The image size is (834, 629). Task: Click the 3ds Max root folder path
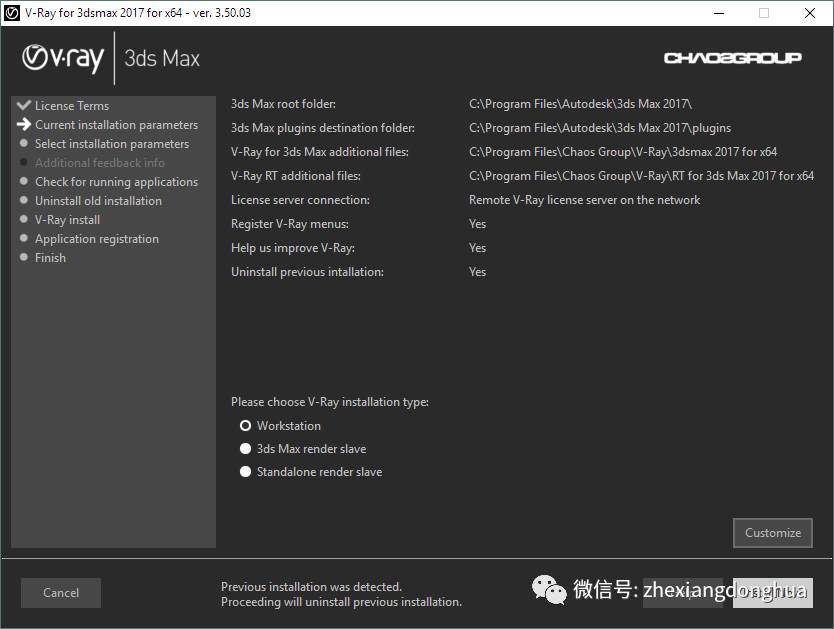pyautogui.click(x=580, y=104)
